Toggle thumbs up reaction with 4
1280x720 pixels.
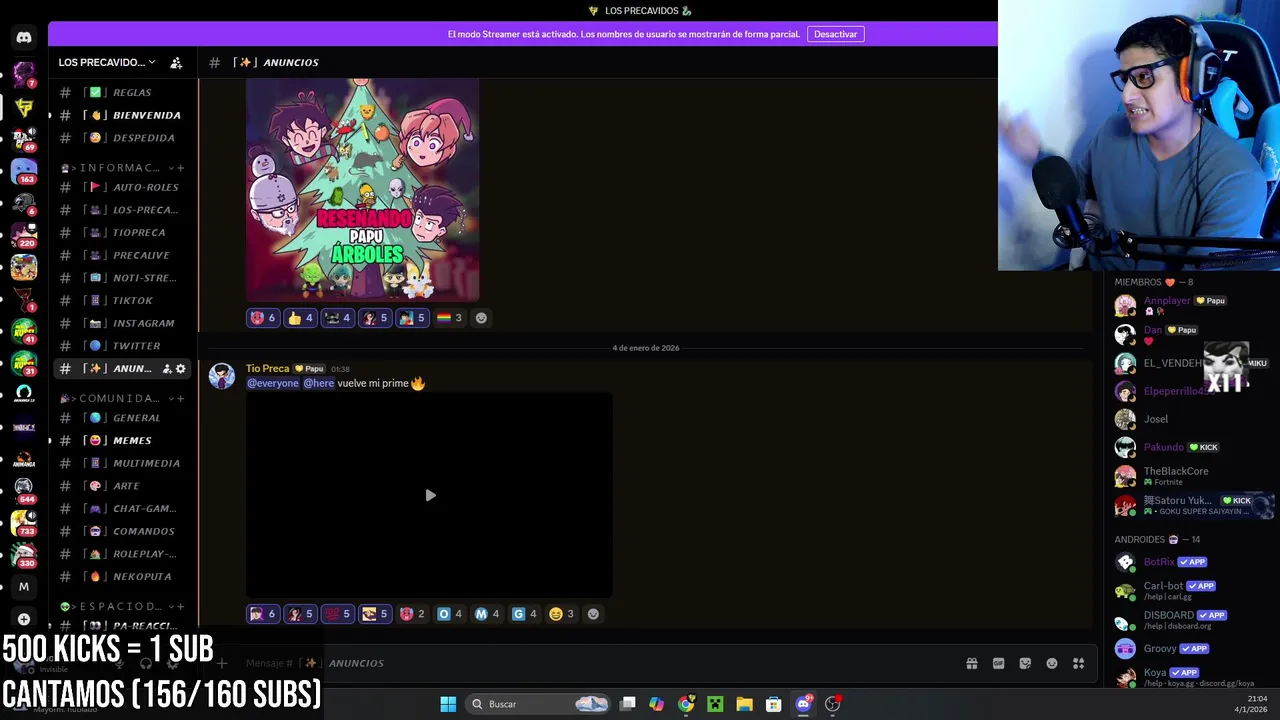coord(300,318)
